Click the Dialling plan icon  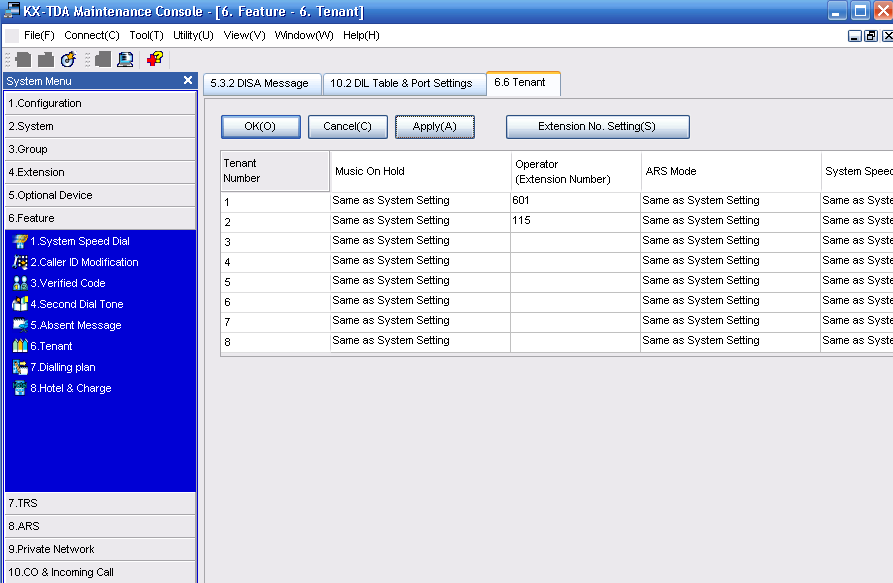pos(20,367)
